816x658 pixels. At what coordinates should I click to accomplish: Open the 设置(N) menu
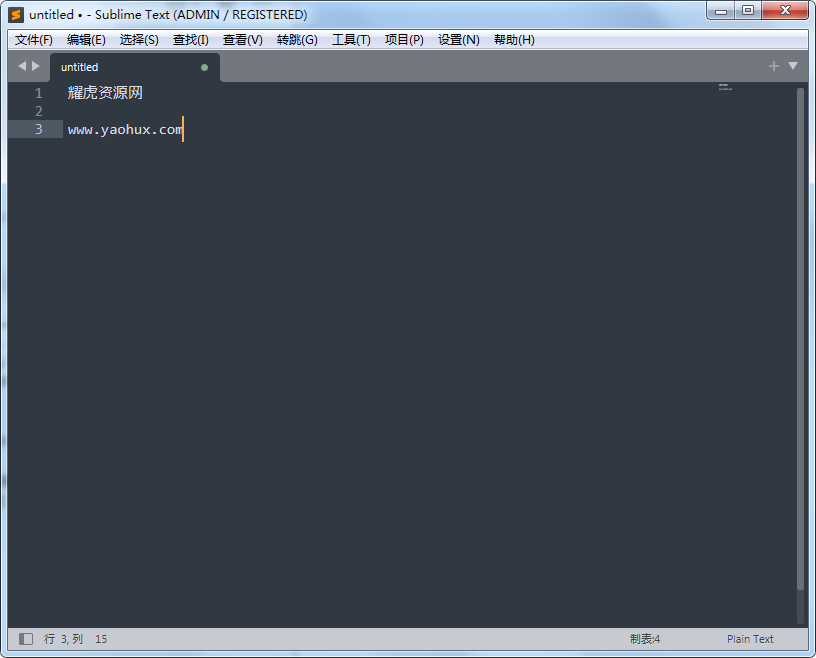(x=458, y=40)
